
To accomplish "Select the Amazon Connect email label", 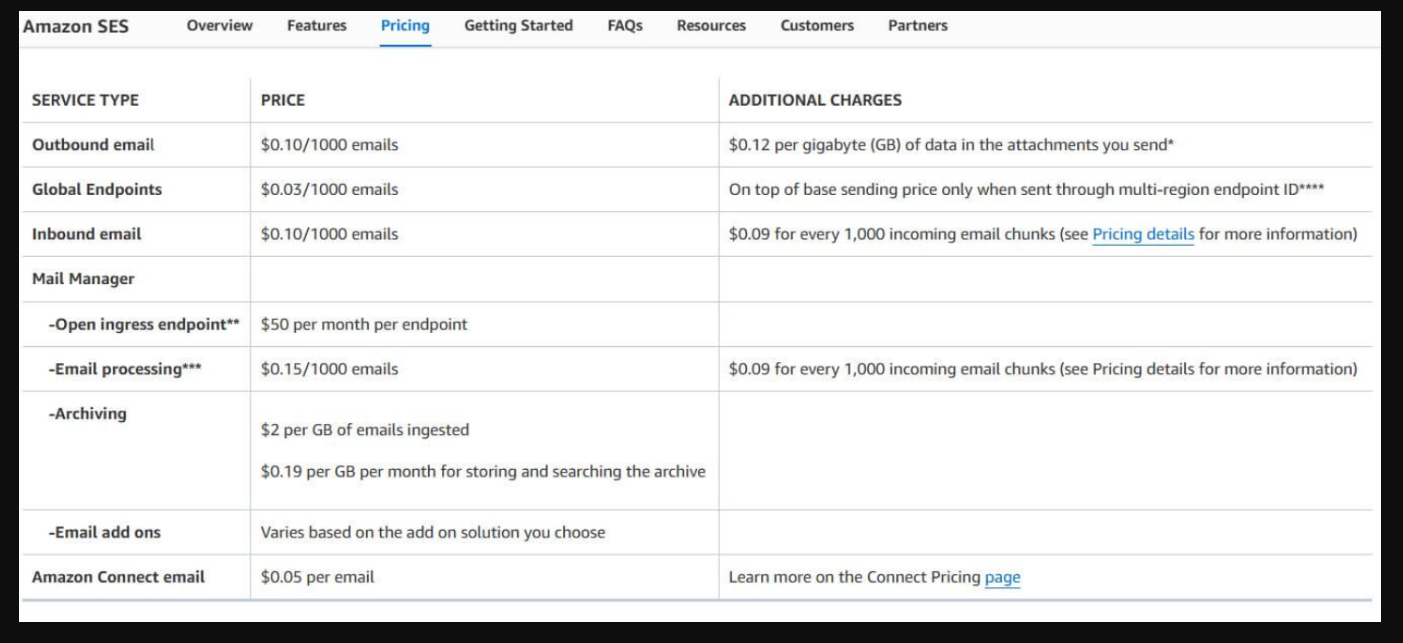I will click(118, 577).
